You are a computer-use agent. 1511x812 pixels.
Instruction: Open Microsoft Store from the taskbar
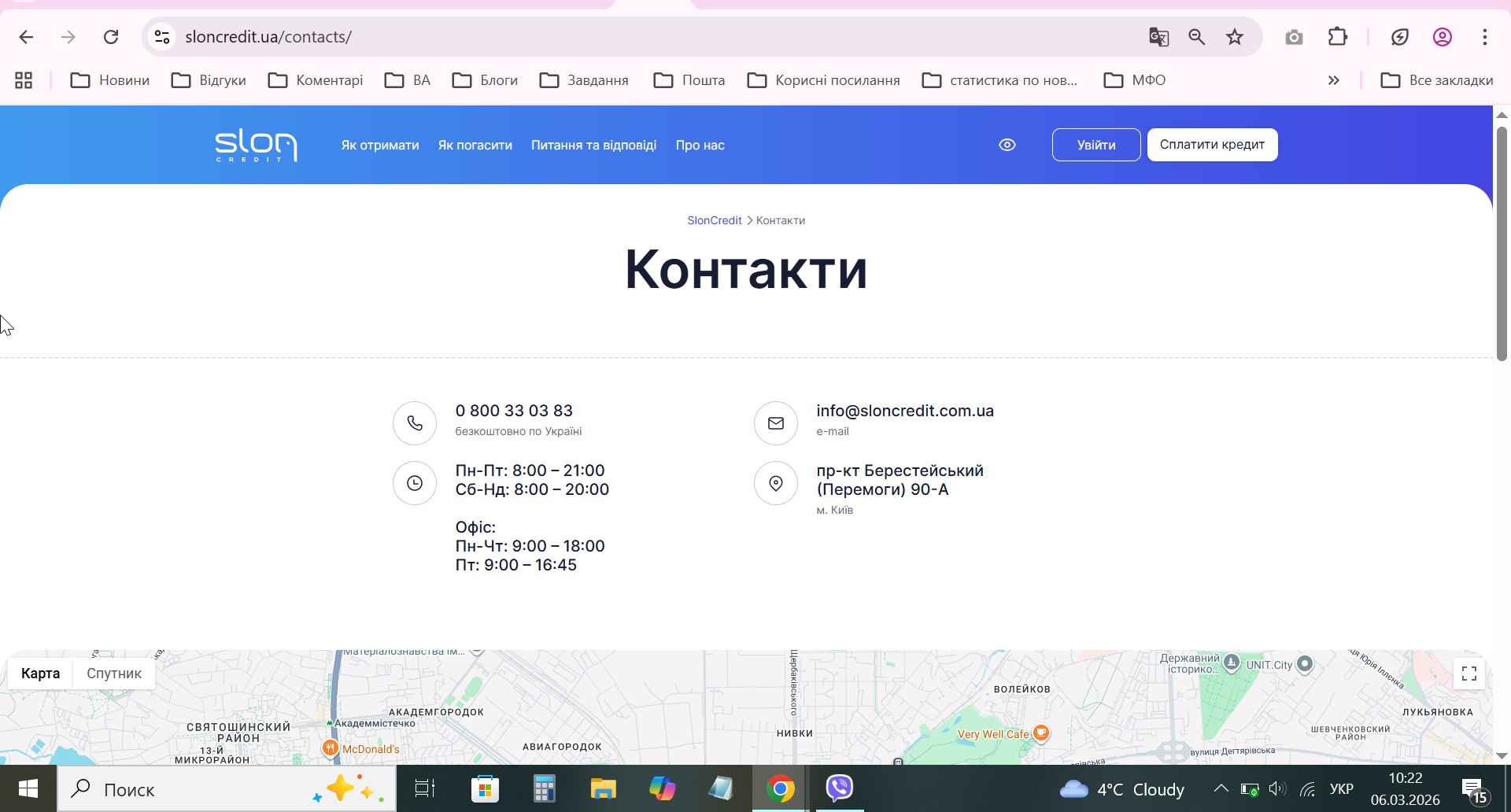coord(485,788)
